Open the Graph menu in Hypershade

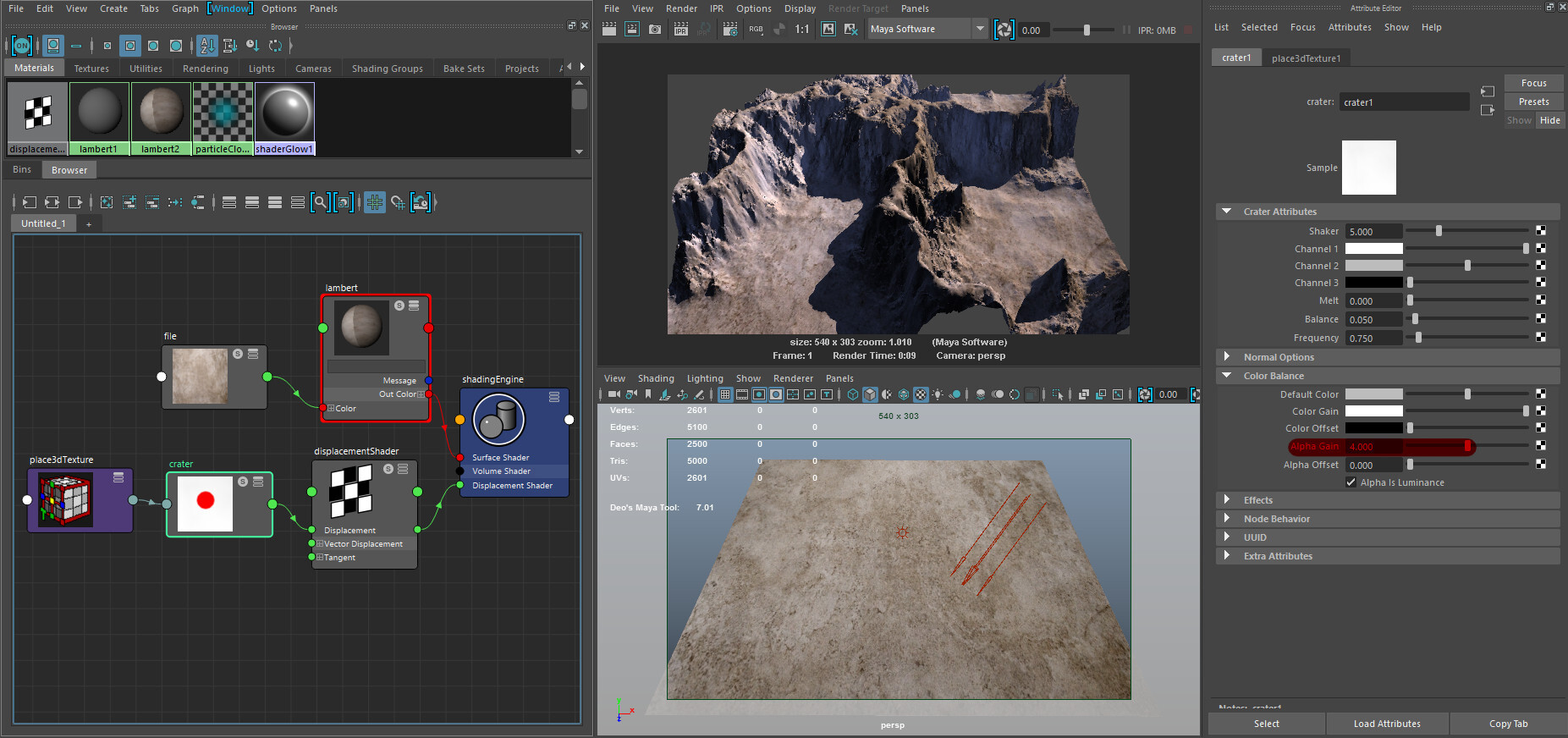(x=184, y=8)
